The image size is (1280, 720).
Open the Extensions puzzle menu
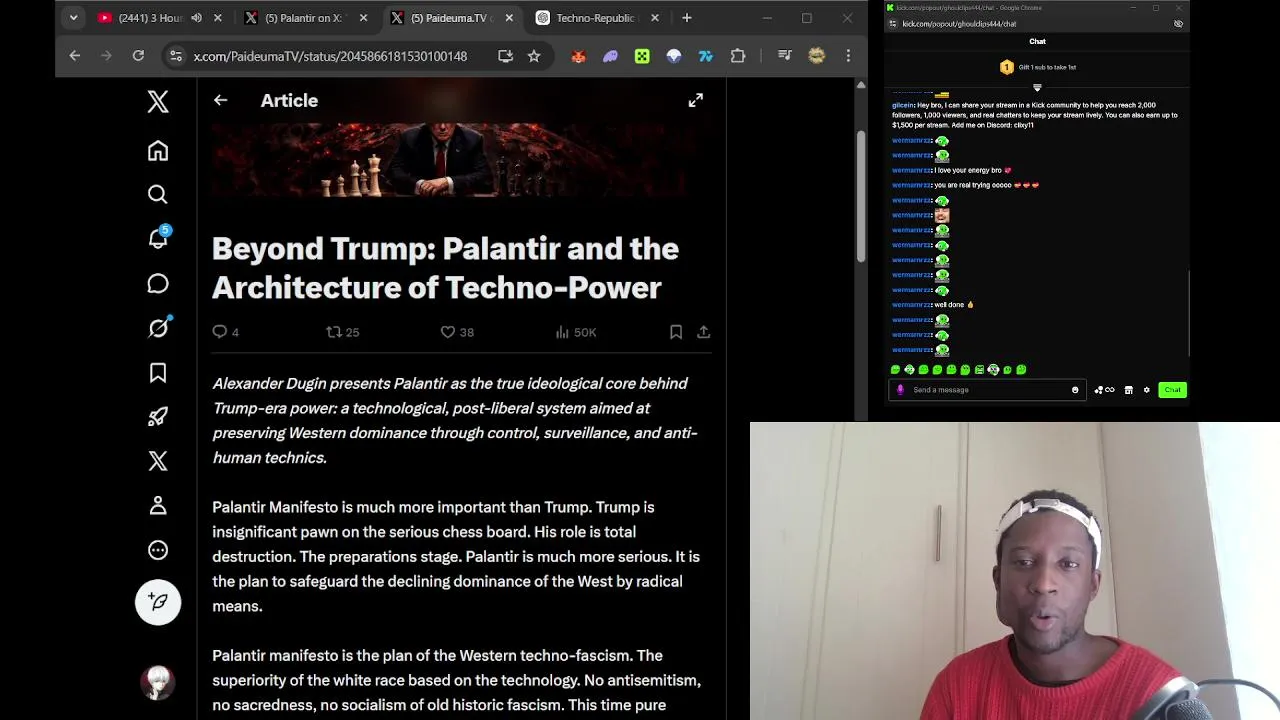[738, 56]
